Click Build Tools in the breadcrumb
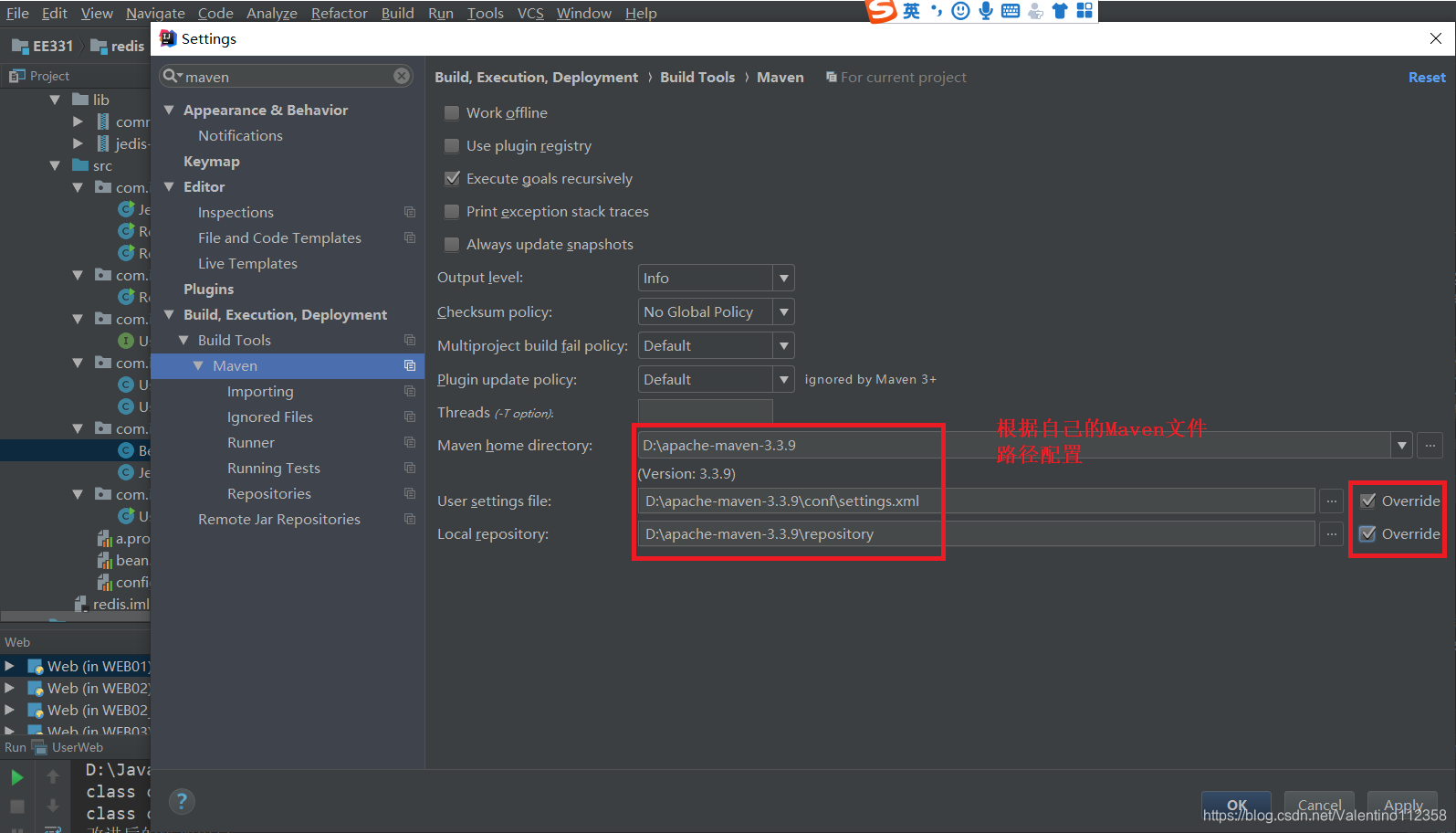 [x=697, y=77]
